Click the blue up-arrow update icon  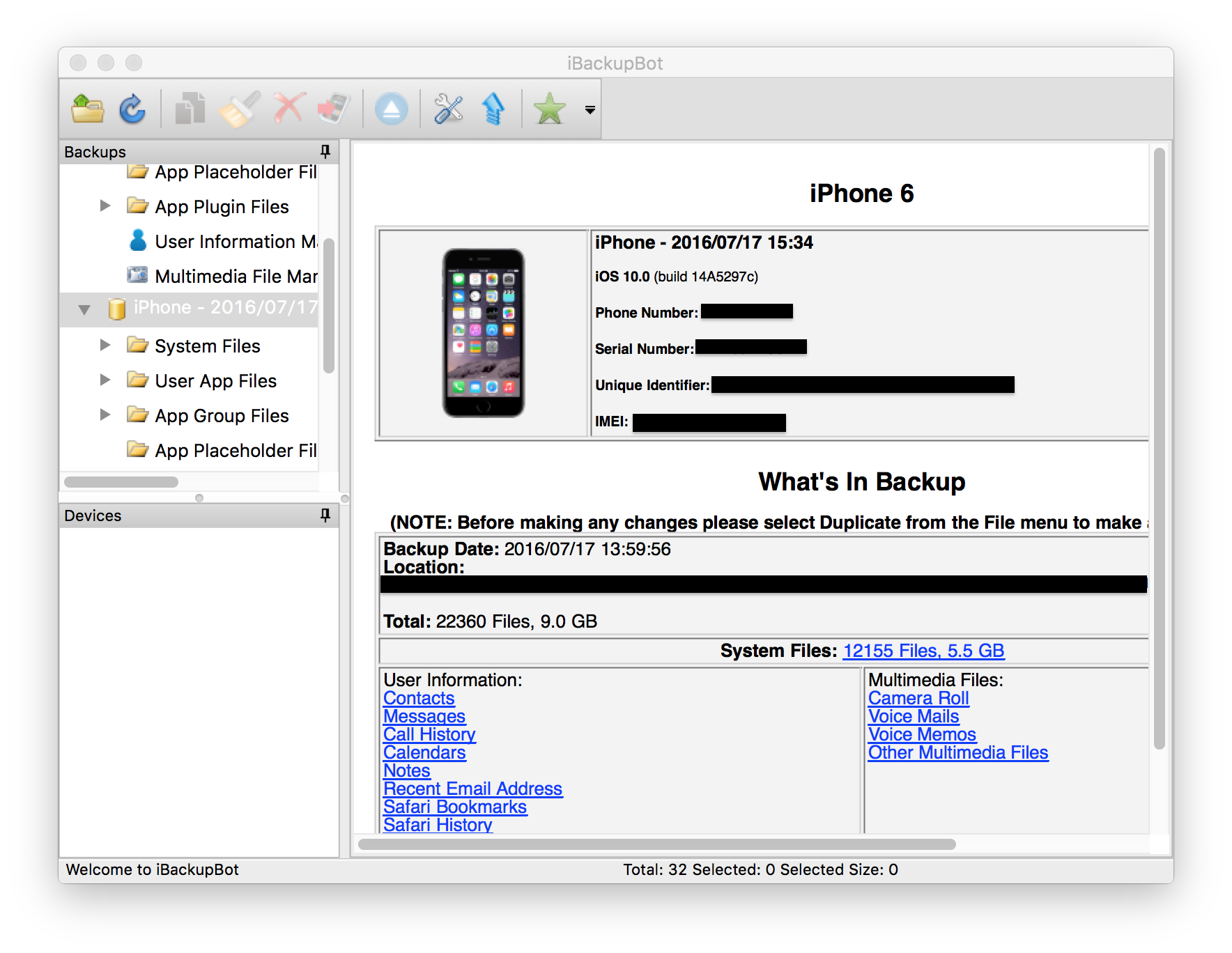click(x=493, y=109)
